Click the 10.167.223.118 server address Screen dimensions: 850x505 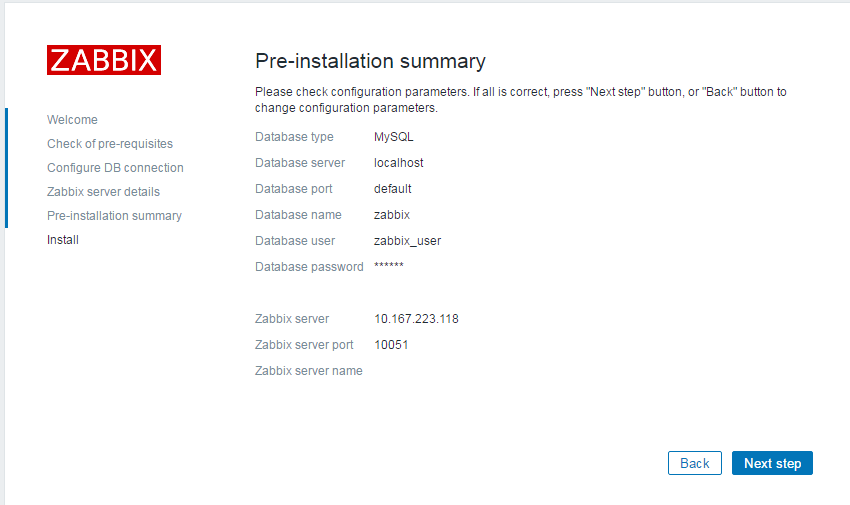tap(416, 319)
